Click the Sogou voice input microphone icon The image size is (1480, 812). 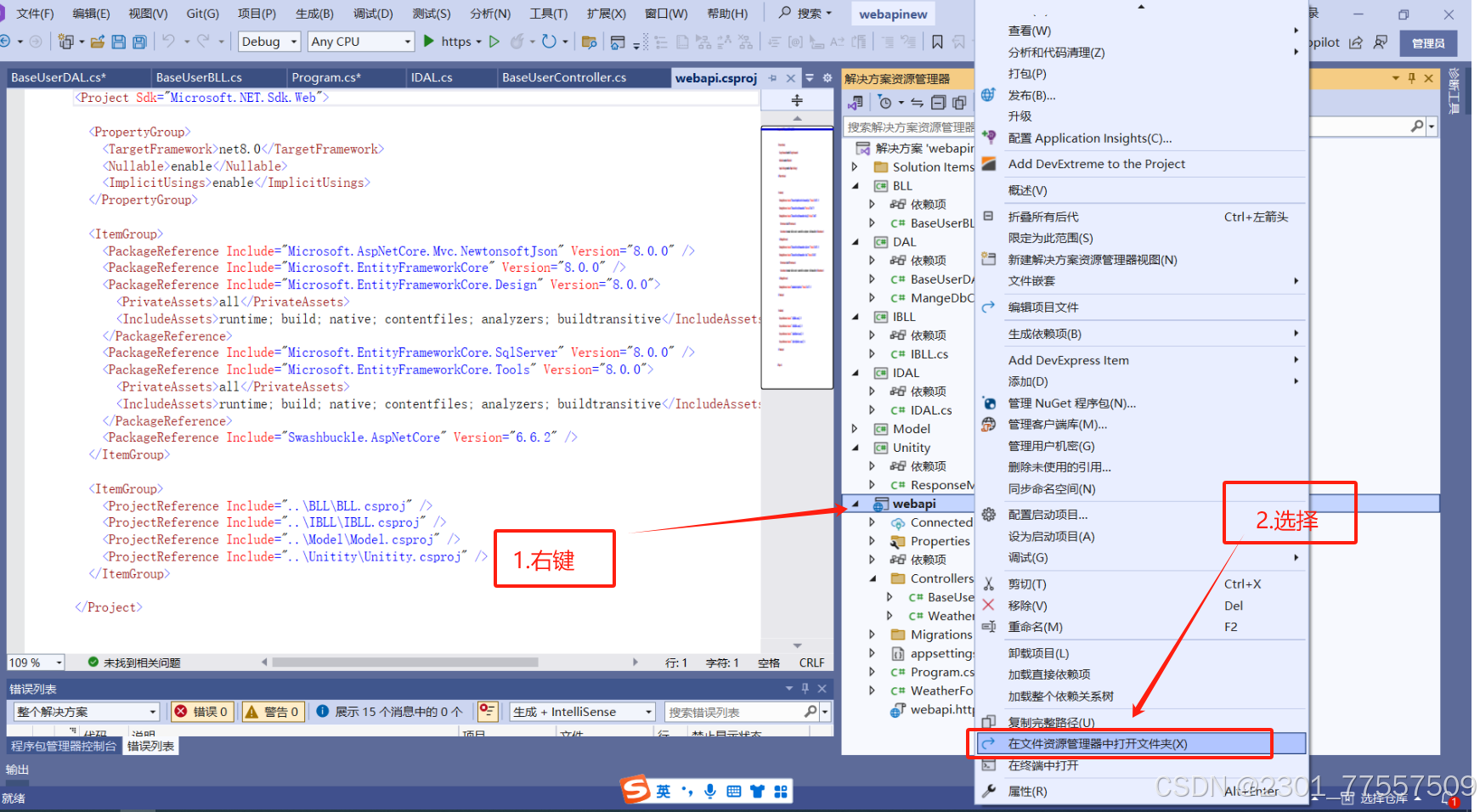point(710,790)
